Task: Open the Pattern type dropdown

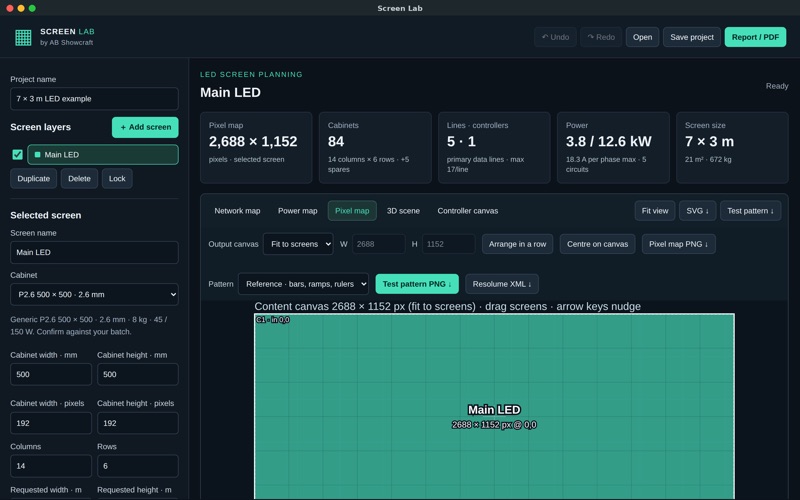Action: [304, 284]
